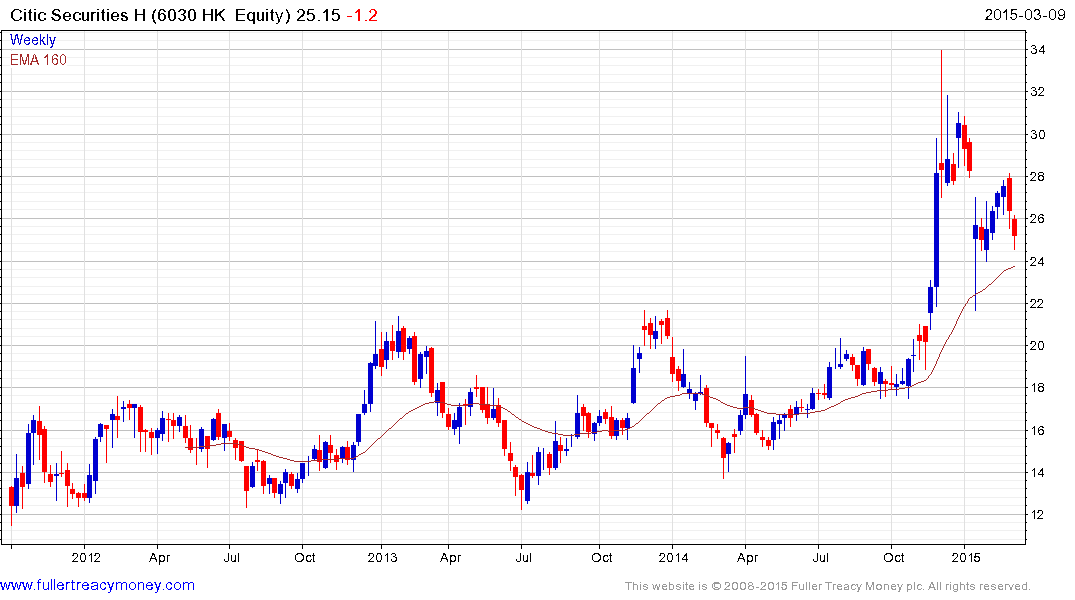Click the '34' price axis label
Viewport: 1075px width, 600px height.
pyautogui.click(x=1037, y=49)
